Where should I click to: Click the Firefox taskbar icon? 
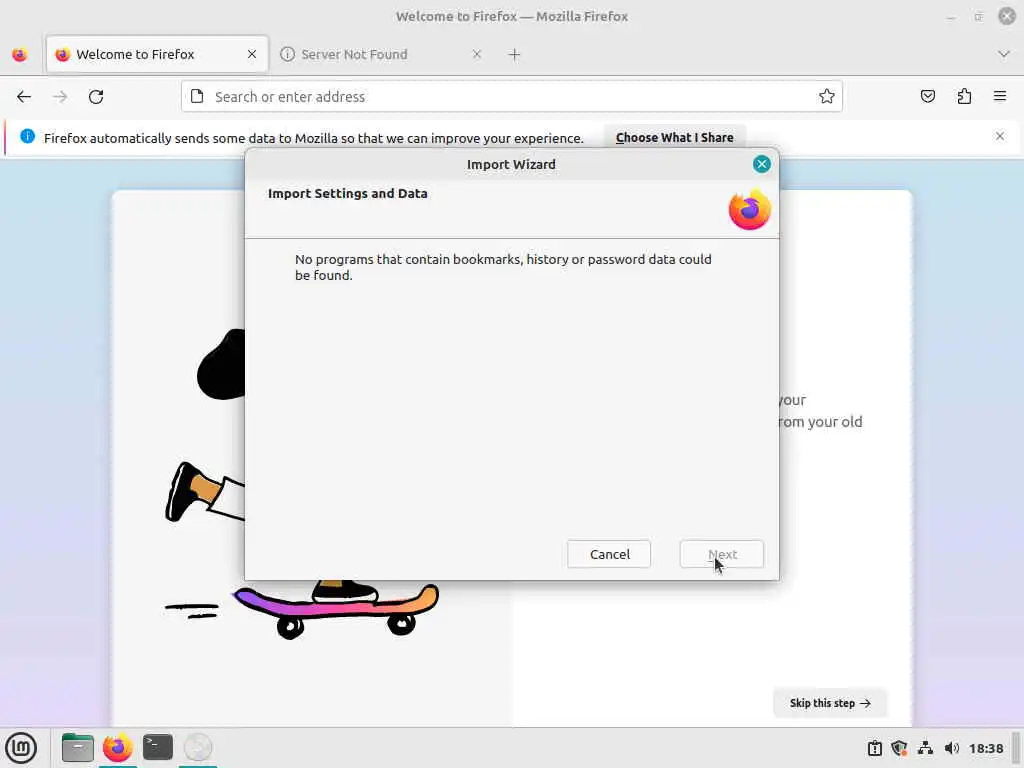coord(118,747)
